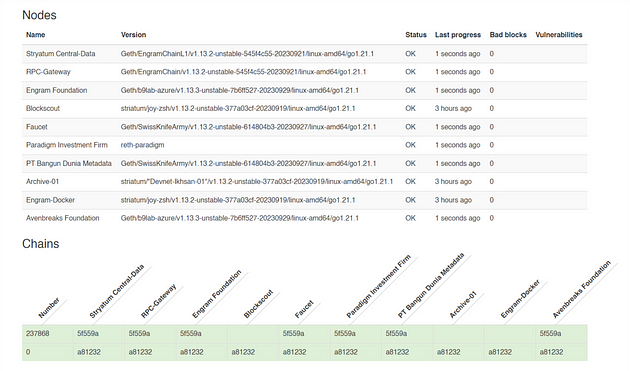Click hash 5f559a under Stryatum Central-Data
The image size is (630, 371).
pyautogui.click(x=88, y=334)
